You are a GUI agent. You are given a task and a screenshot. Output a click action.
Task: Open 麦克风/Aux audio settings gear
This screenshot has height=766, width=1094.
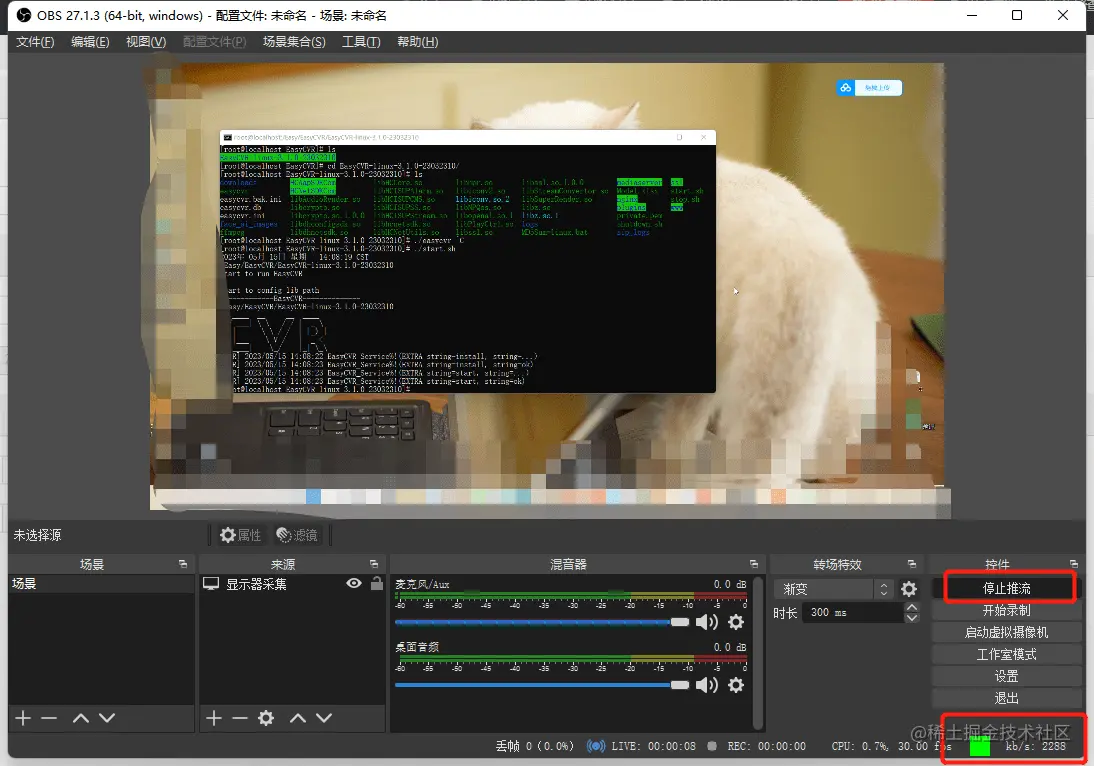(x=736, y=622)
